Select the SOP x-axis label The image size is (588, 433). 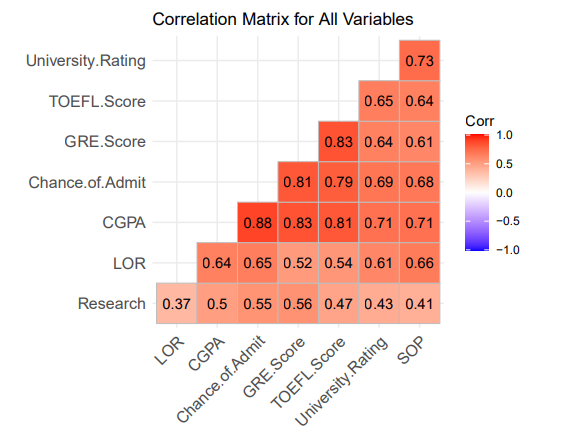click(411, 350)
